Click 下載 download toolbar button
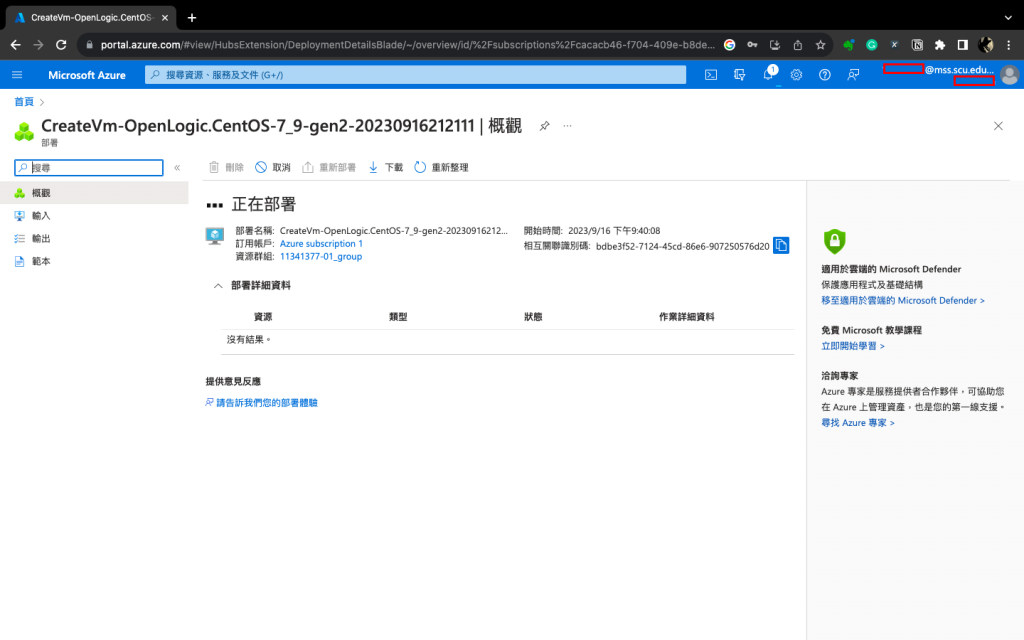 [x=385, y=168]
